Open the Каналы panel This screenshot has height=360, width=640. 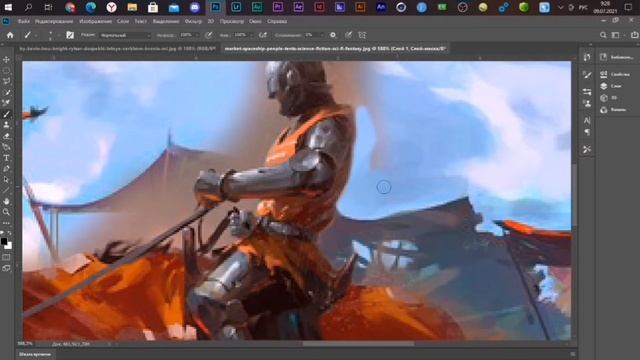(x=613, y=110)
